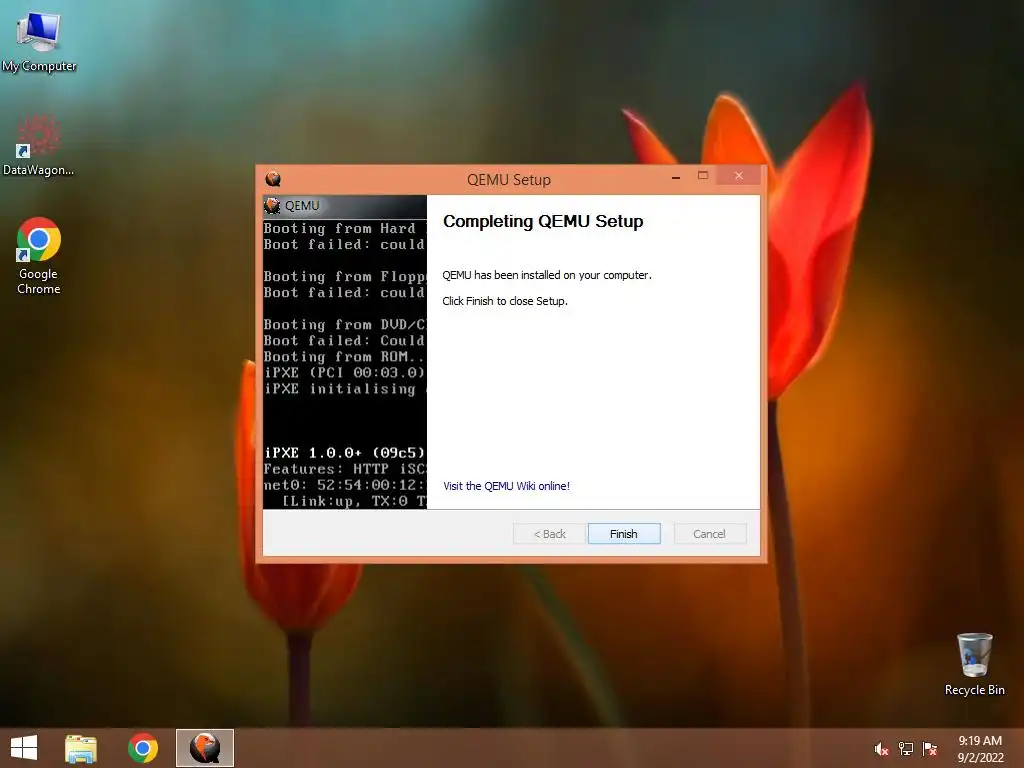The image size is (1024, 768).
Task: Select the My Computer desktop icon
Action: (39, 42)
